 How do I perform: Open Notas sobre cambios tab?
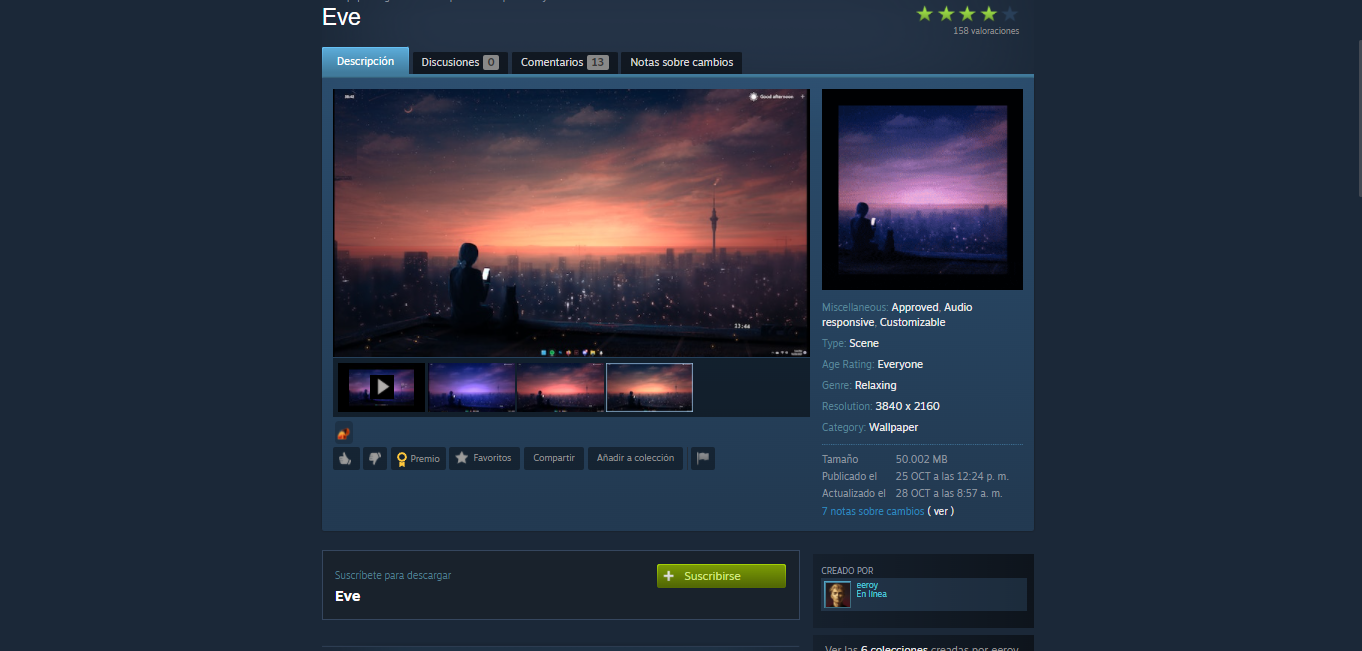[682, 62]
